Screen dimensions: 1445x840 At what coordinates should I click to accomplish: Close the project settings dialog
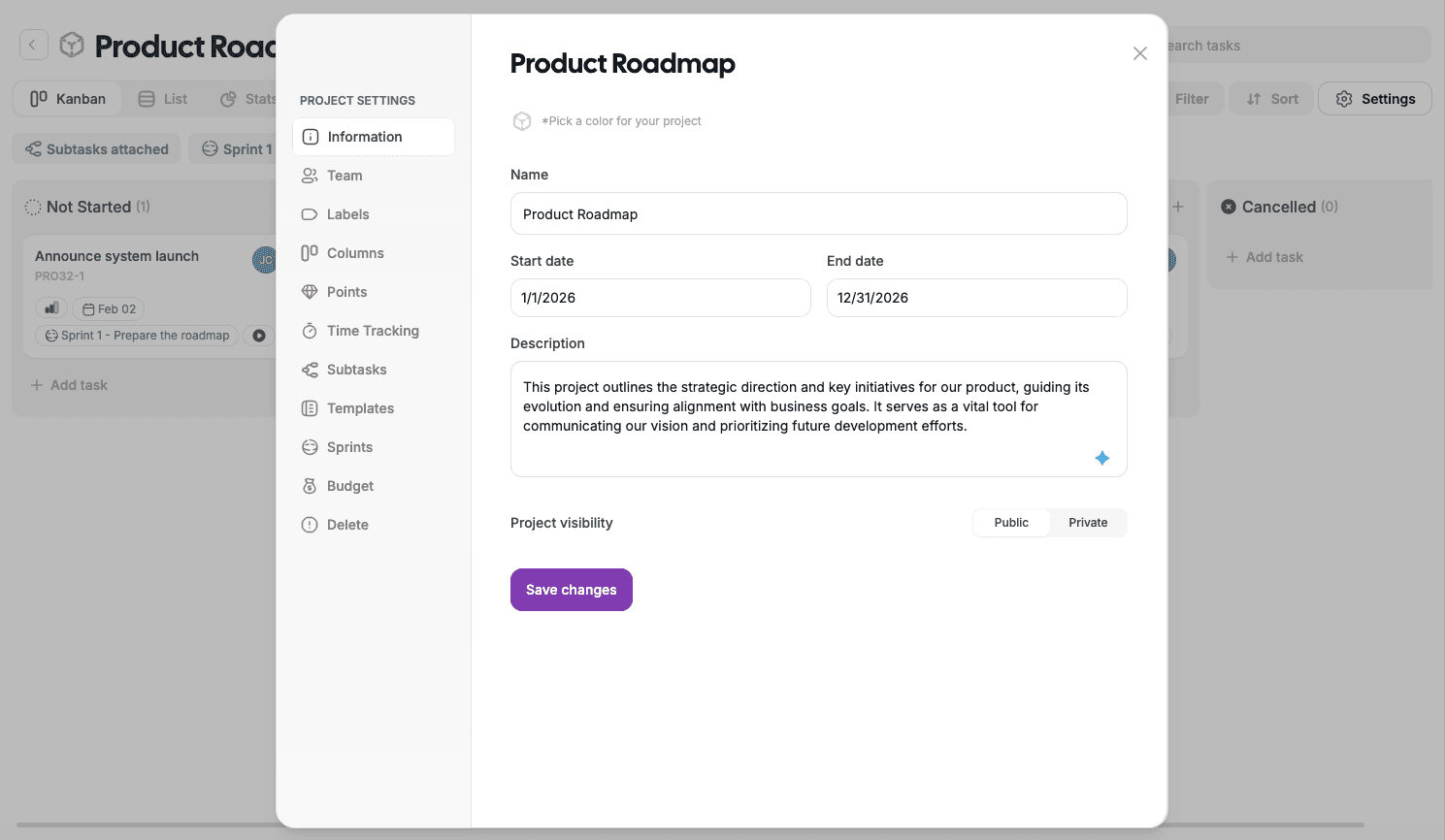[x=1140, y=53]
